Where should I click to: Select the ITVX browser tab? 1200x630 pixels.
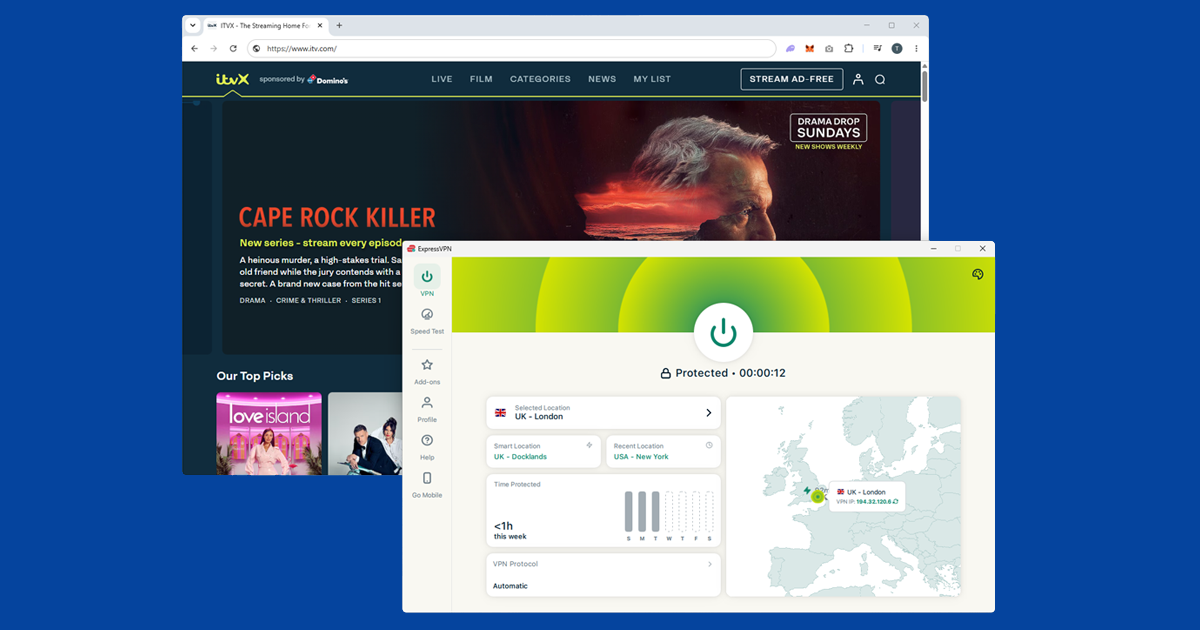click(x=265, y=25)
